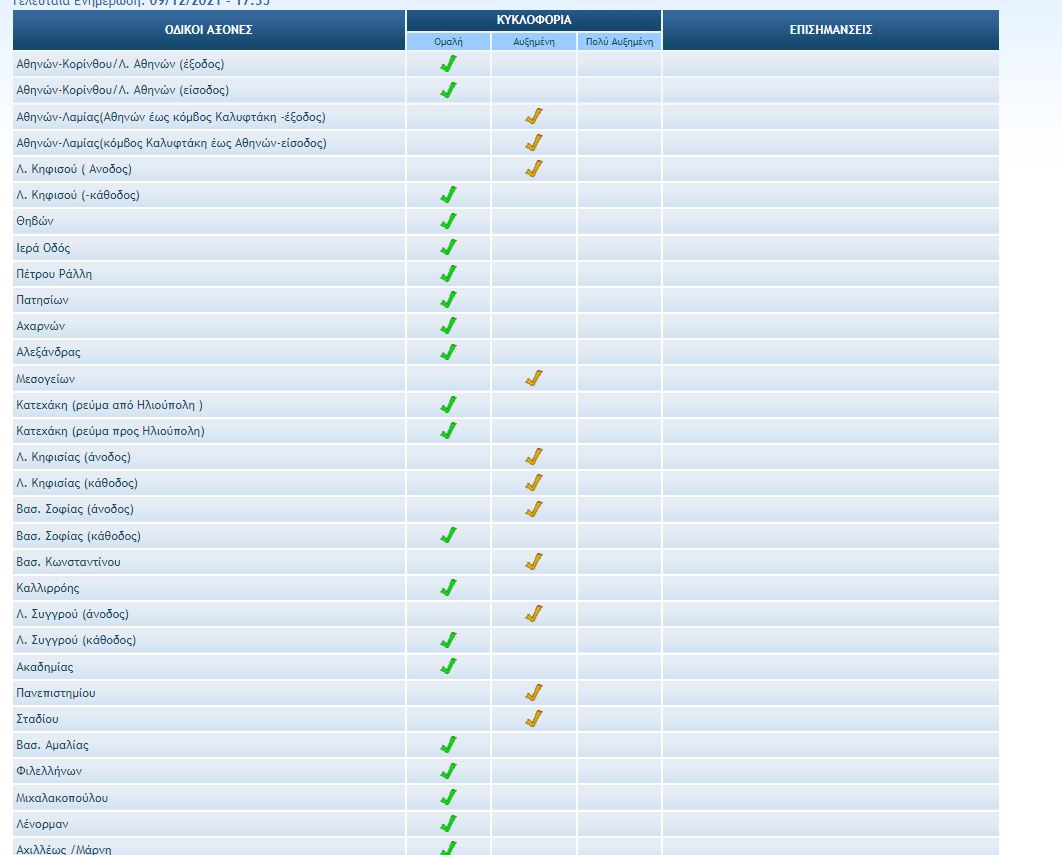Image resolution: width=1062 pixels, height=855 pixels.
Task: Click the orange tick for Βασ. Κωνσταντίνου
Action: point(533,561)
